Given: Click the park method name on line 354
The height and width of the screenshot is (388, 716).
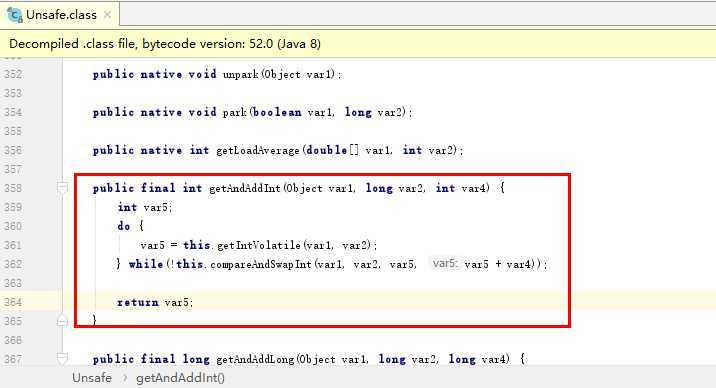Looking at the screenshot, I should (x=235, y=112).
